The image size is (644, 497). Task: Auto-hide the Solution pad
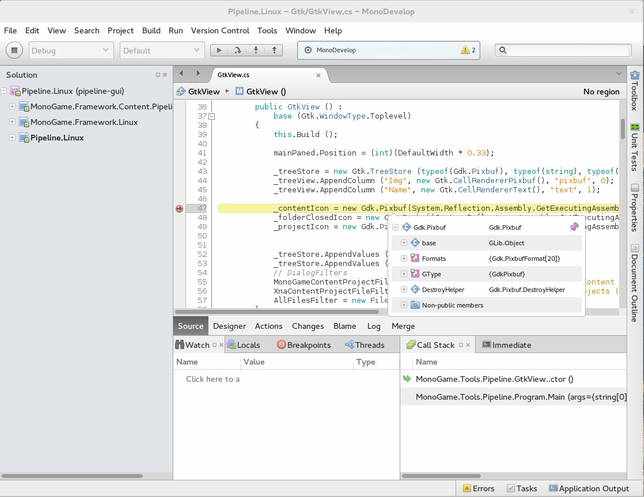click(x=158, y=75)
